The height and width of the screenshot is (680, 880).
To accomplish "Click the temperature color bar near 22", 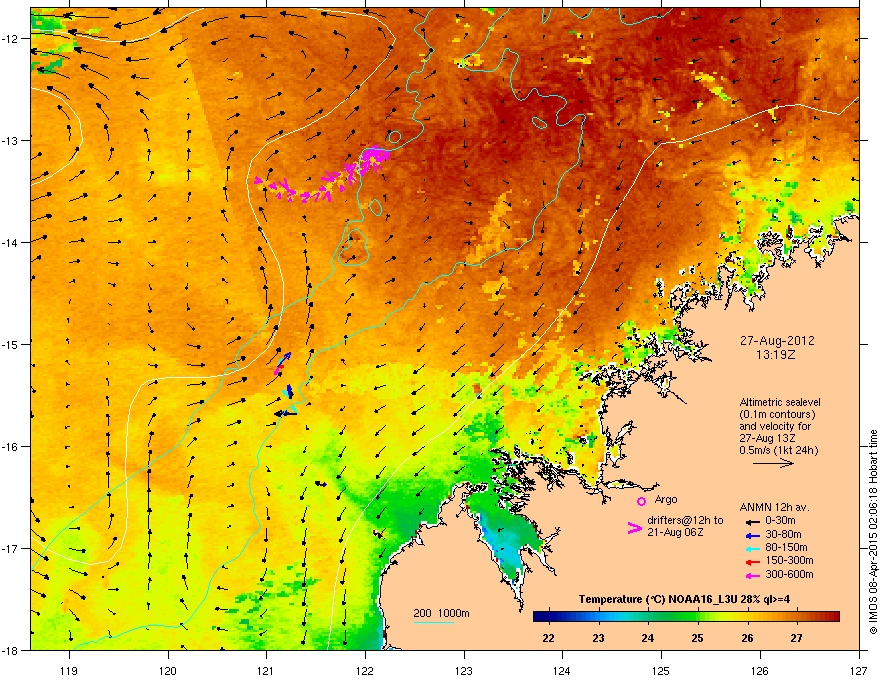I will 548,617.
